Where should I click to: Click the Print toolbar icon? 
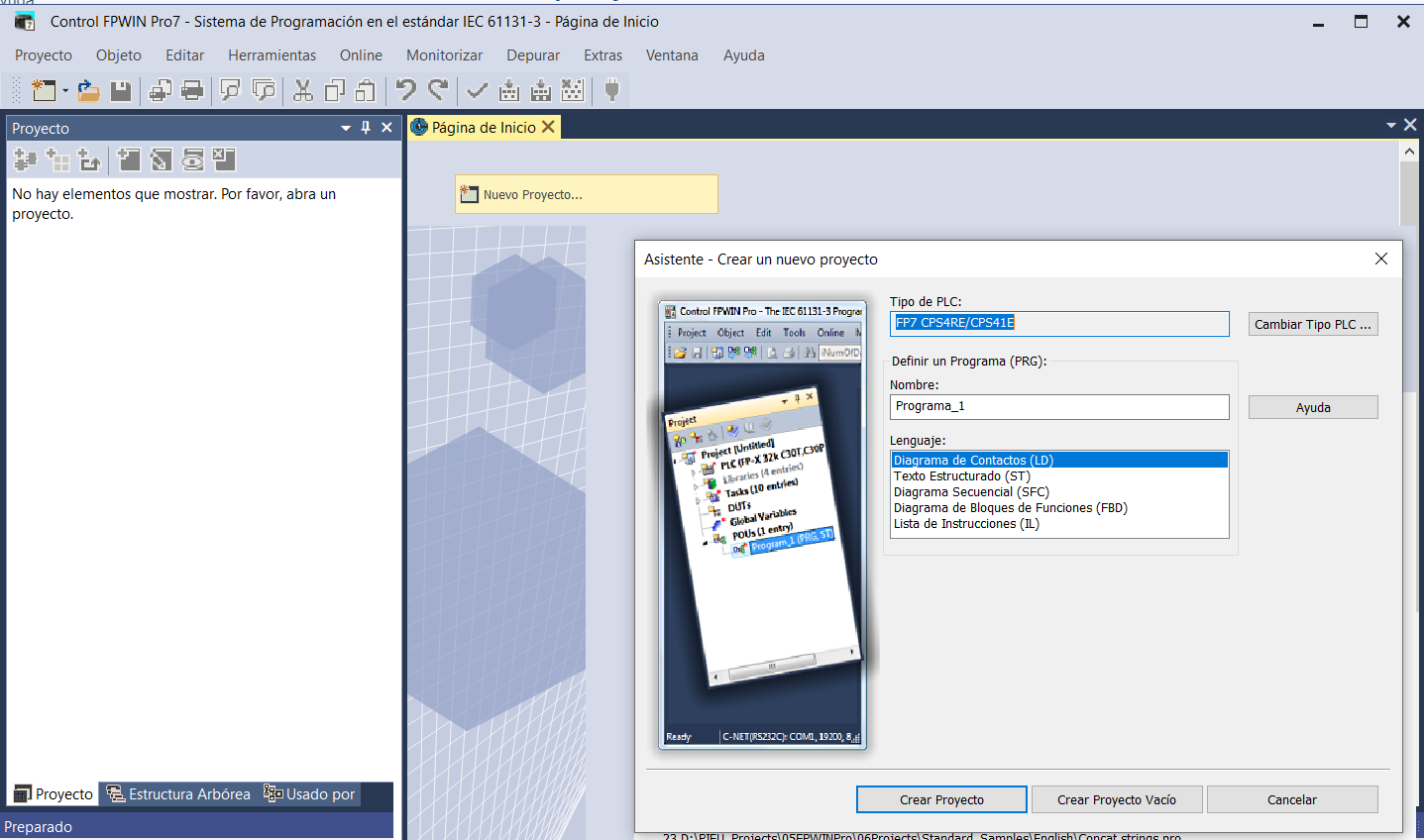(192, 91)
